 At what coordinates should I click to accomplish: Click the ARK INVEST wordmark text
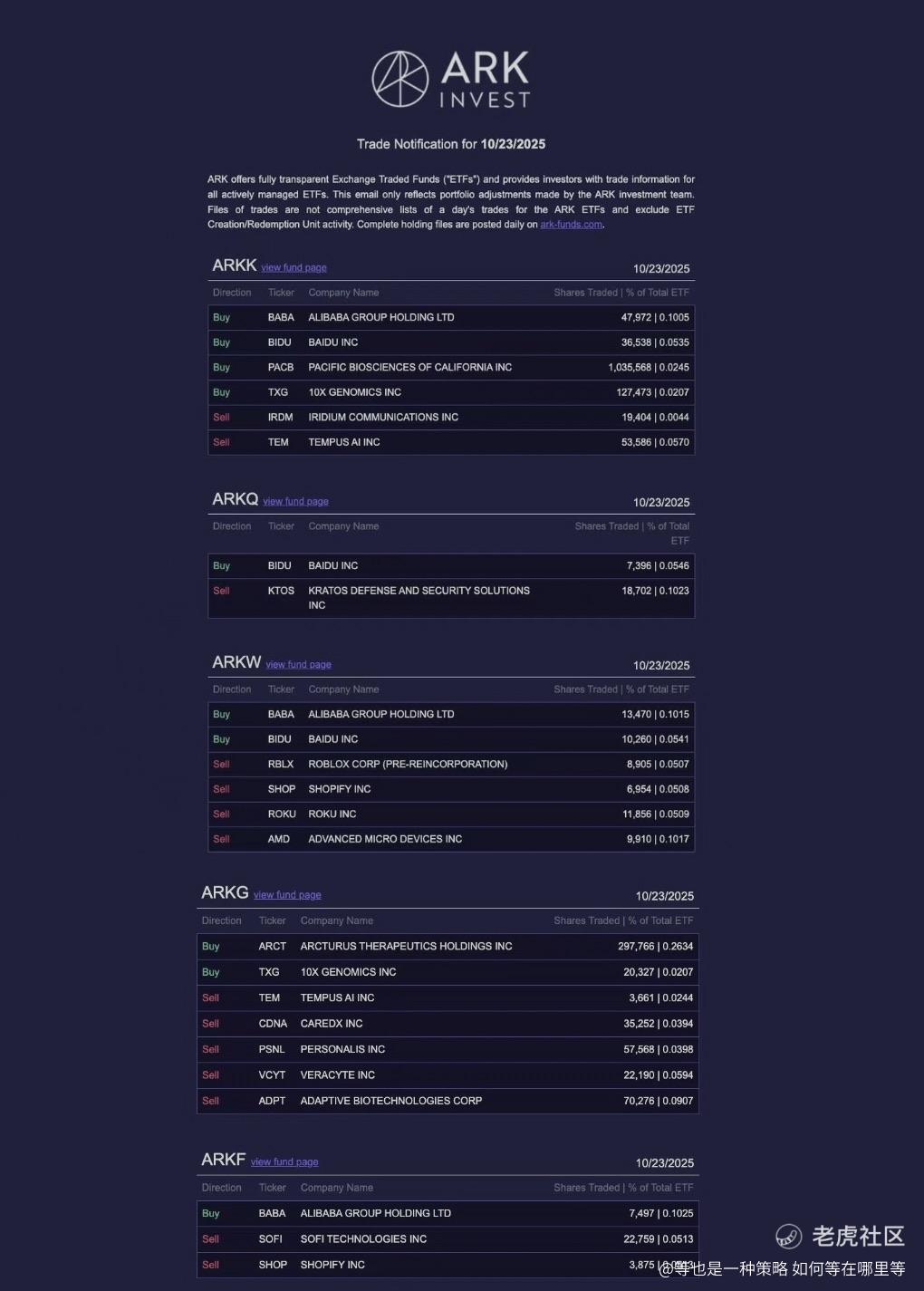485,79
